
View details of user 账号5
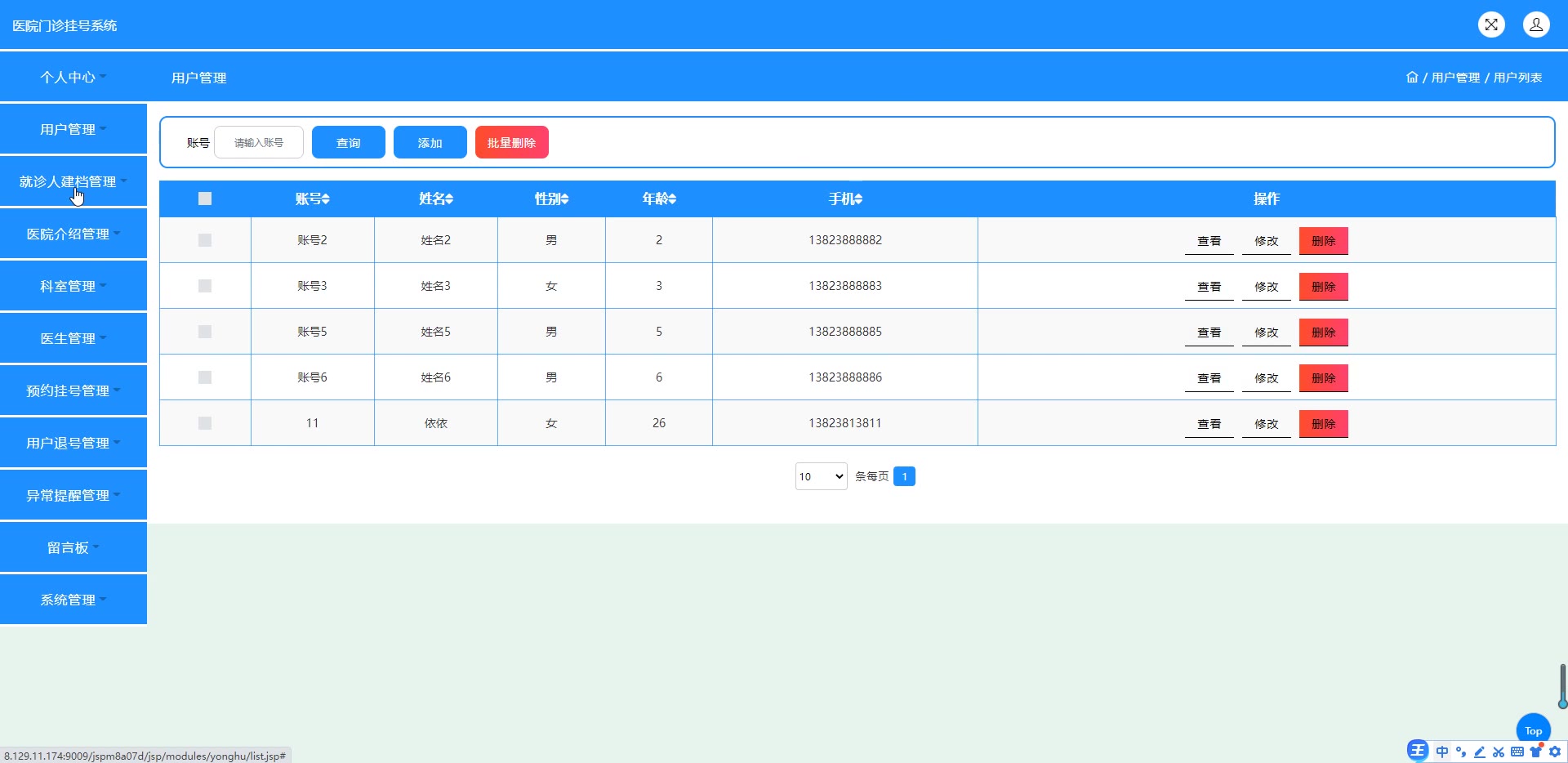pos(1209,332)
